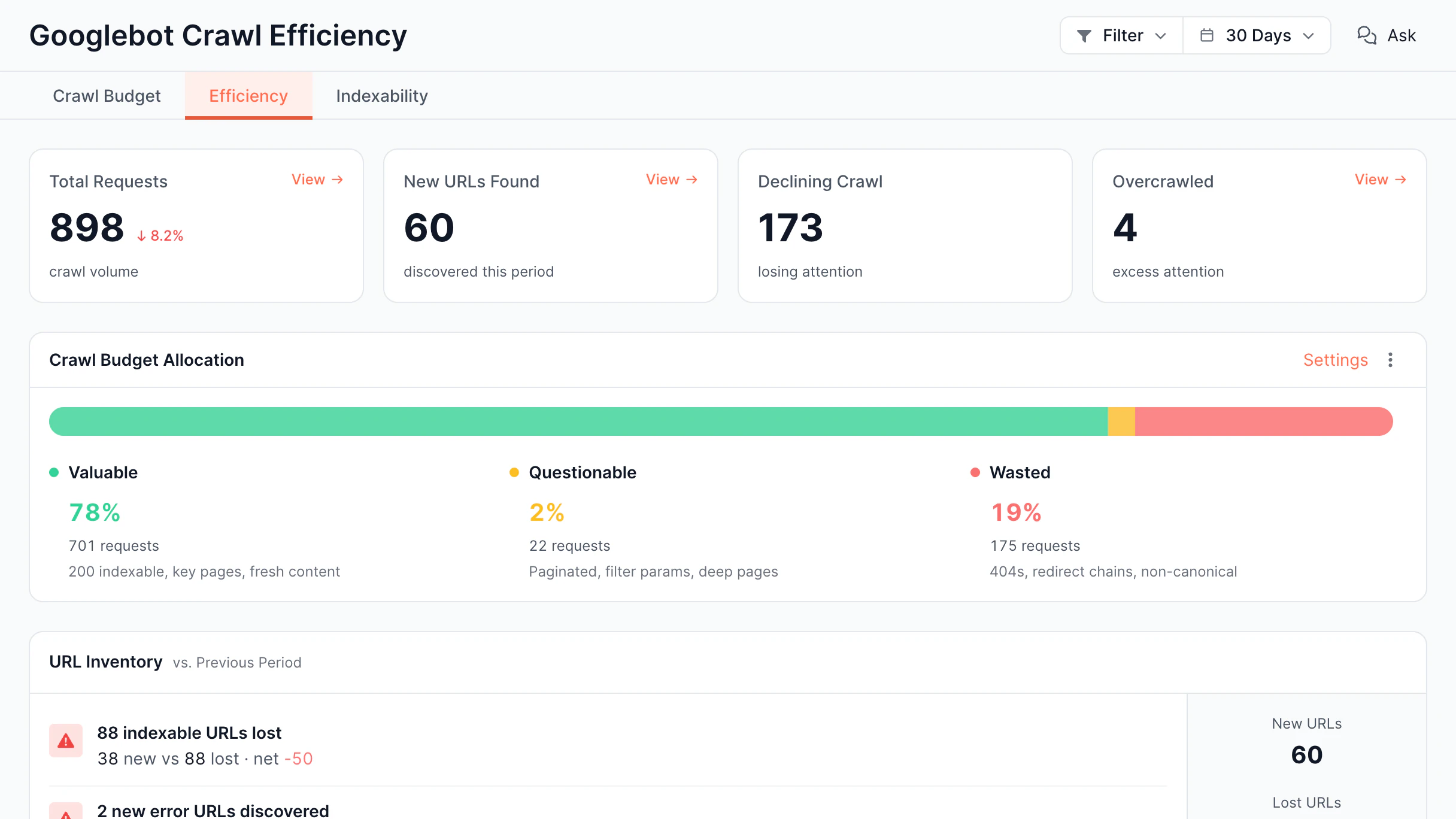Open the Ask chat bubbles icon
This screenshot has width=1456, height=819.
pos(1367,35)
